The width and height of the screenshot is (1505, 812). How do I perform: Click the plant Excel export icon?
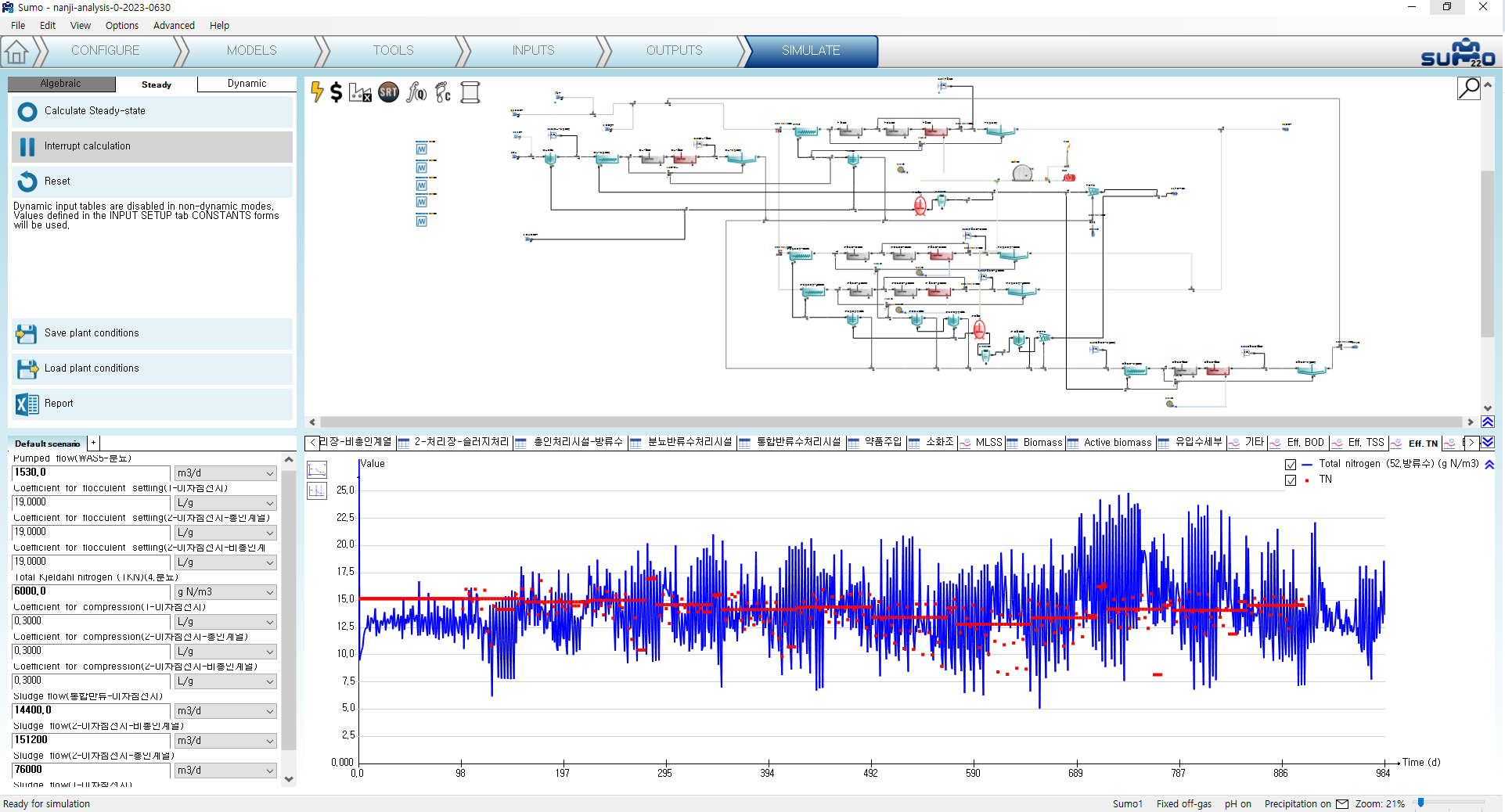coord(360,92)
